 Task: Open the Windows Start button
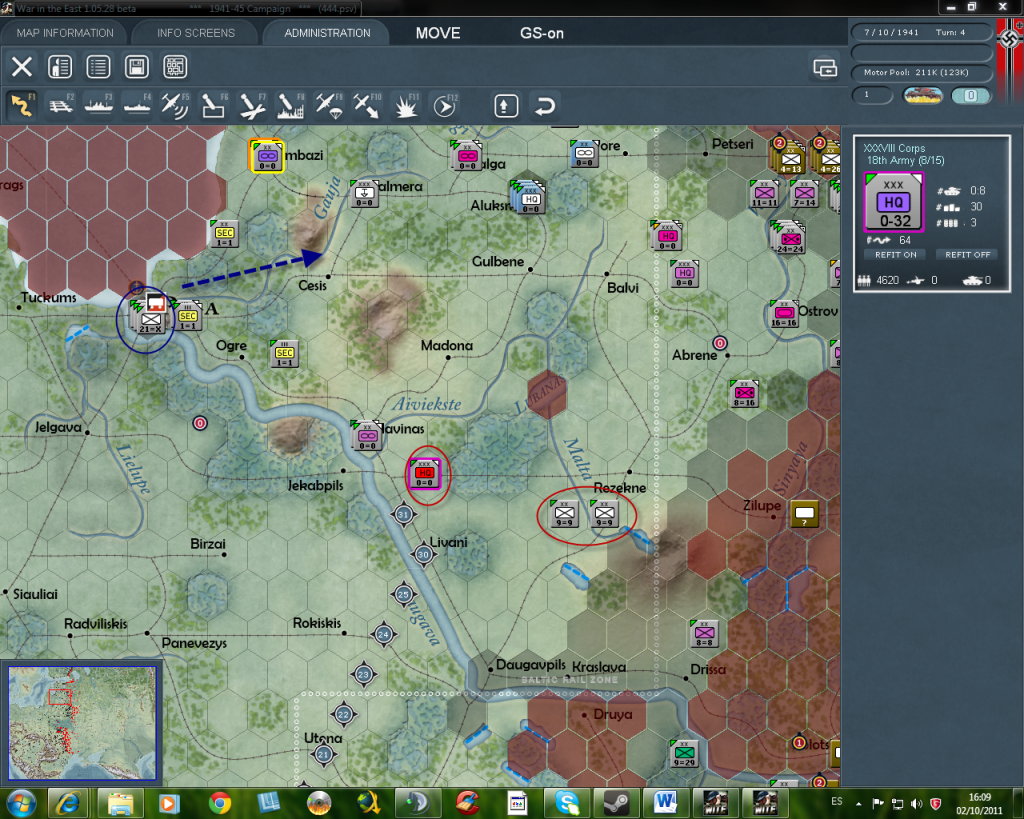point(20,803)
